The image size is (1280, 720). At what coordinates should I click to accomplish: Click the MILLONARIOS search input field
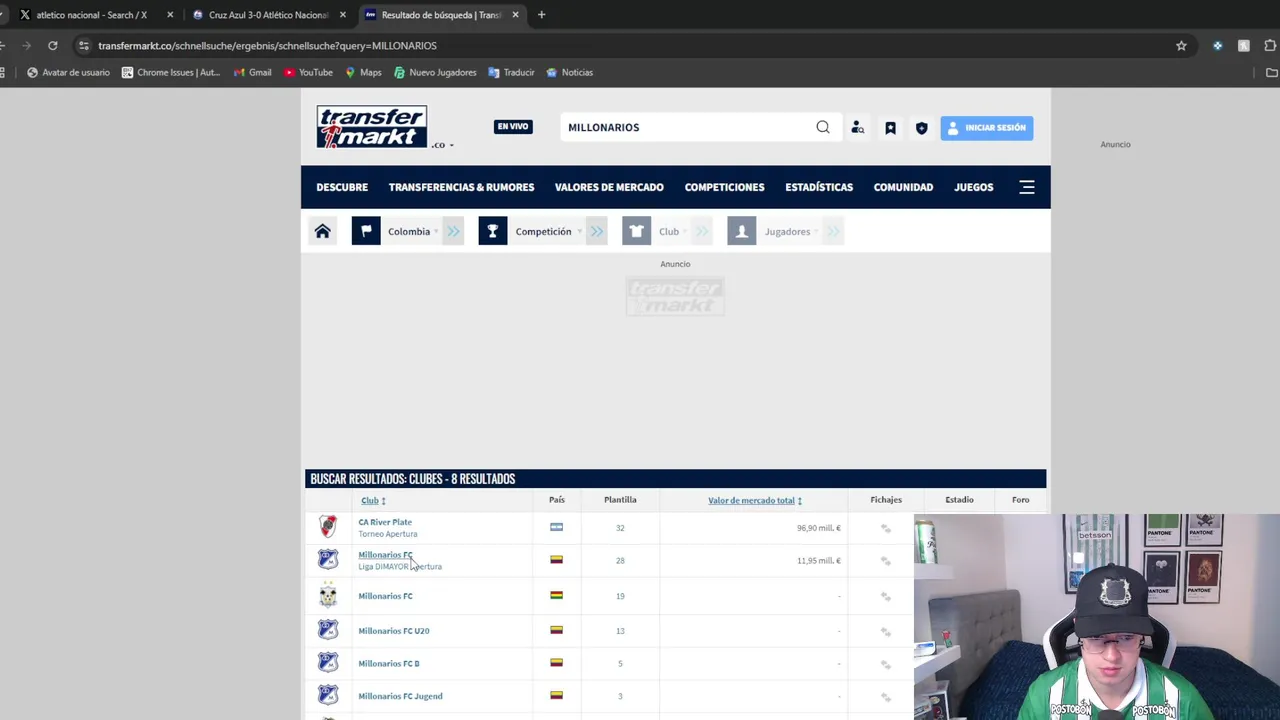tap(688, 127)
